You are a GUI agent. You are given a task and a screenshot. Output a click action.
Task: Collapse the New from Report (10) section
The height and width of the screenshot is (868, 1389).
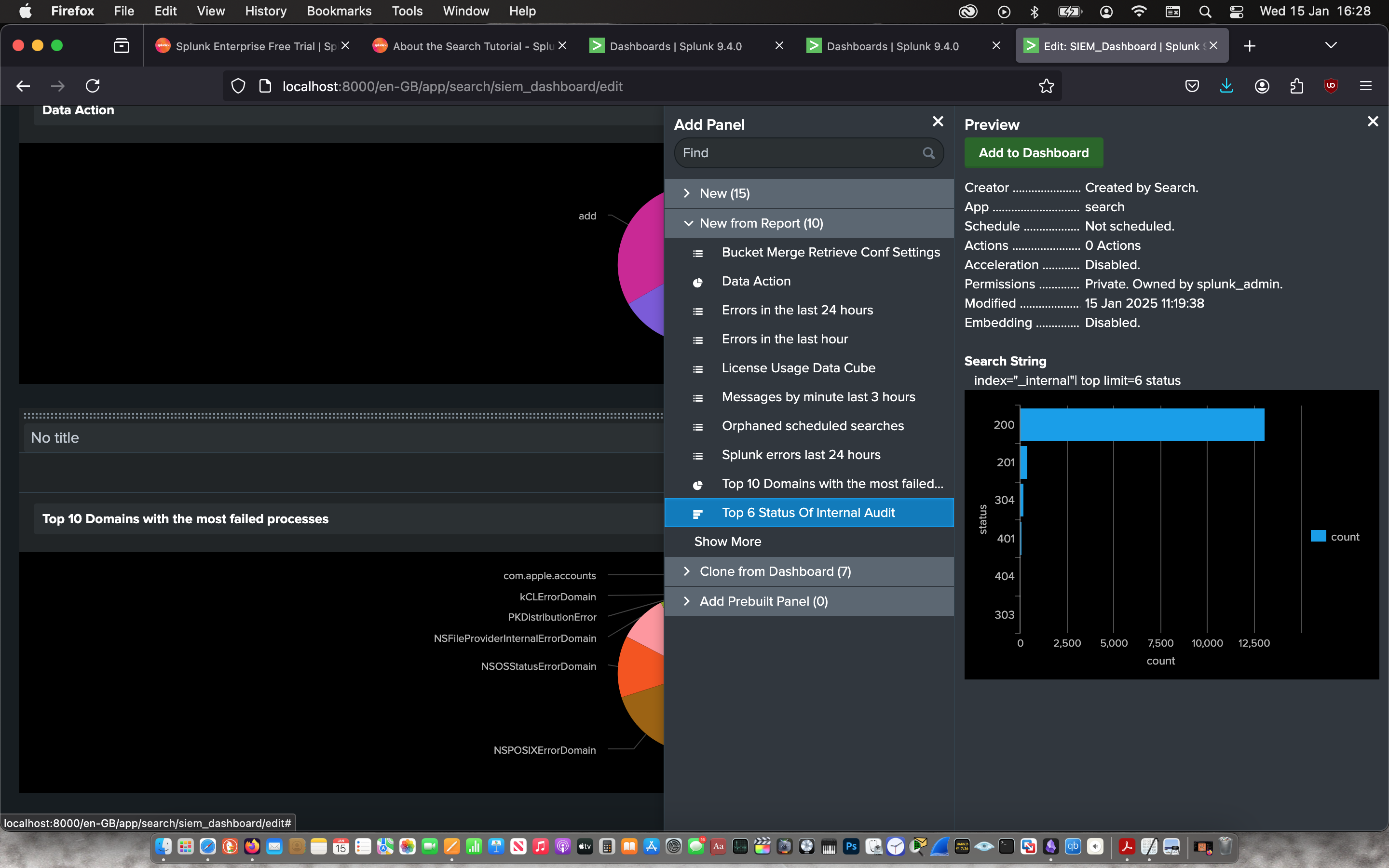pyautogui.click(x=761, y=223)
